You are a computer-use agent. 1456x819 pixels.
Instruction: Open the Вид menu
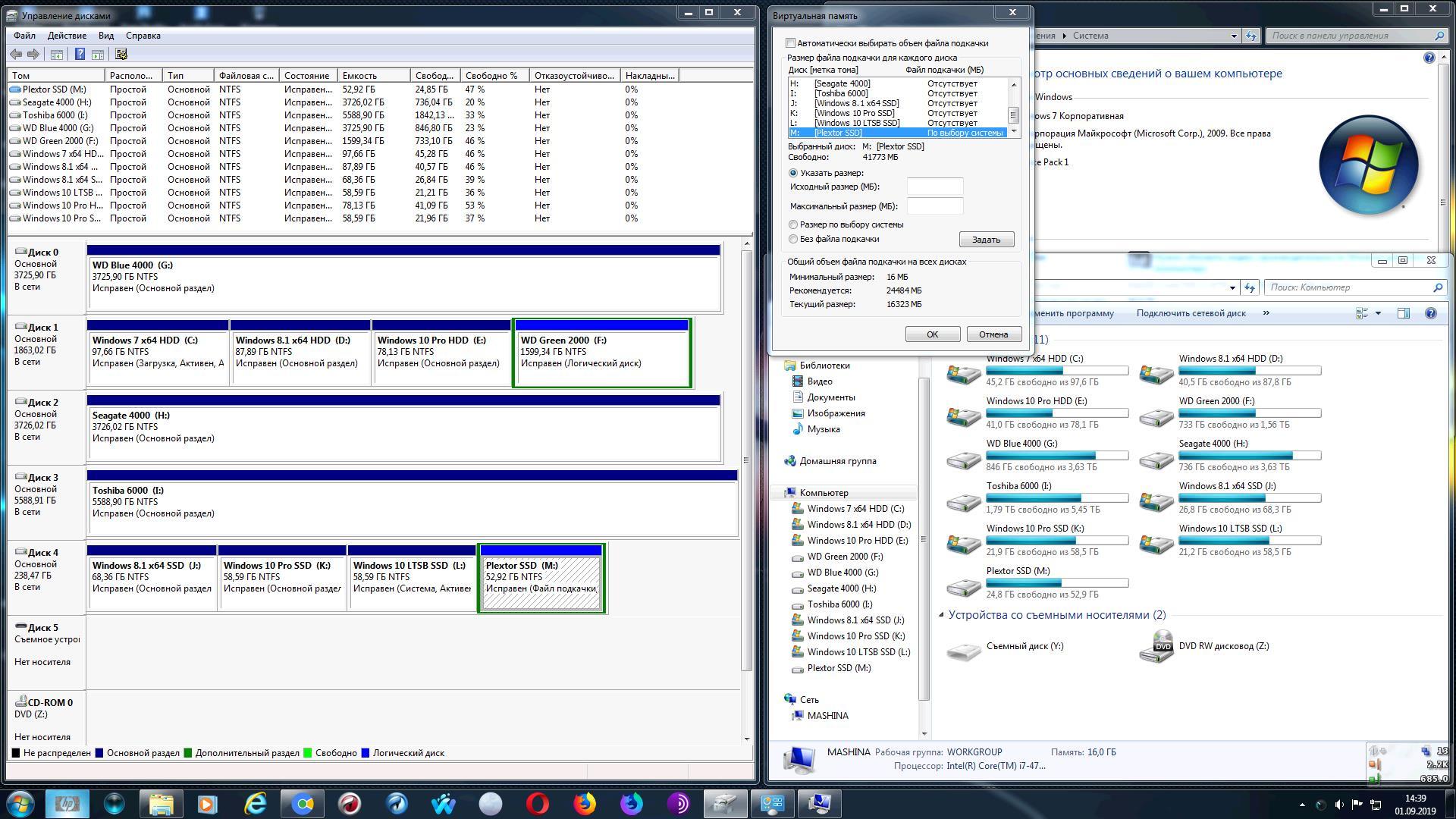[x=106, y=36]
